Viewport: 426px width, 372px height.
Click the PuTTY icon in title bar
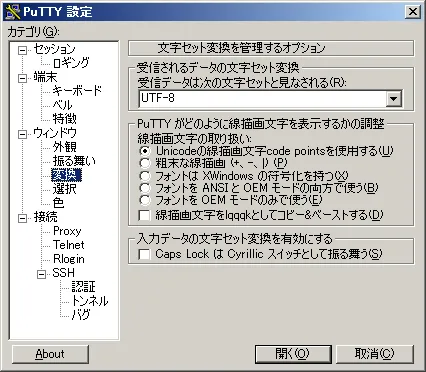[x=13, y=12]
